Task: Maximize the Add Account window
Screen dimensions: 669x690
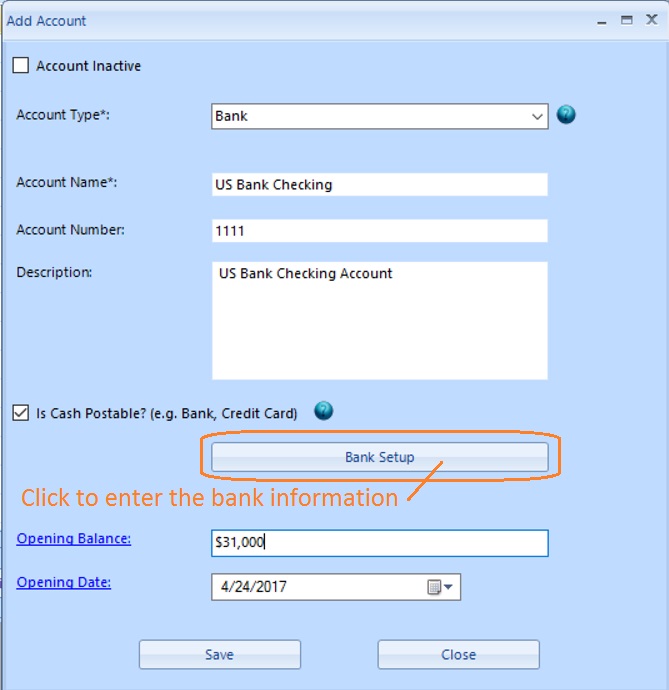Action: tap(627, 20)
